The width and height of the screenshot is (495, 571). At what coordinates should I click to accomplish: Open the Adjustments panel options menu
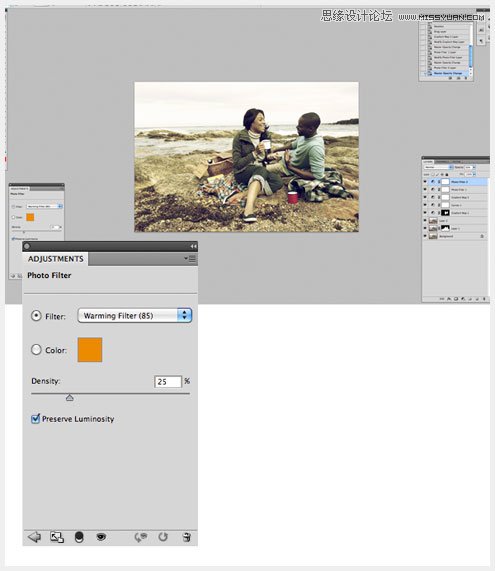[x=190, y=259]
